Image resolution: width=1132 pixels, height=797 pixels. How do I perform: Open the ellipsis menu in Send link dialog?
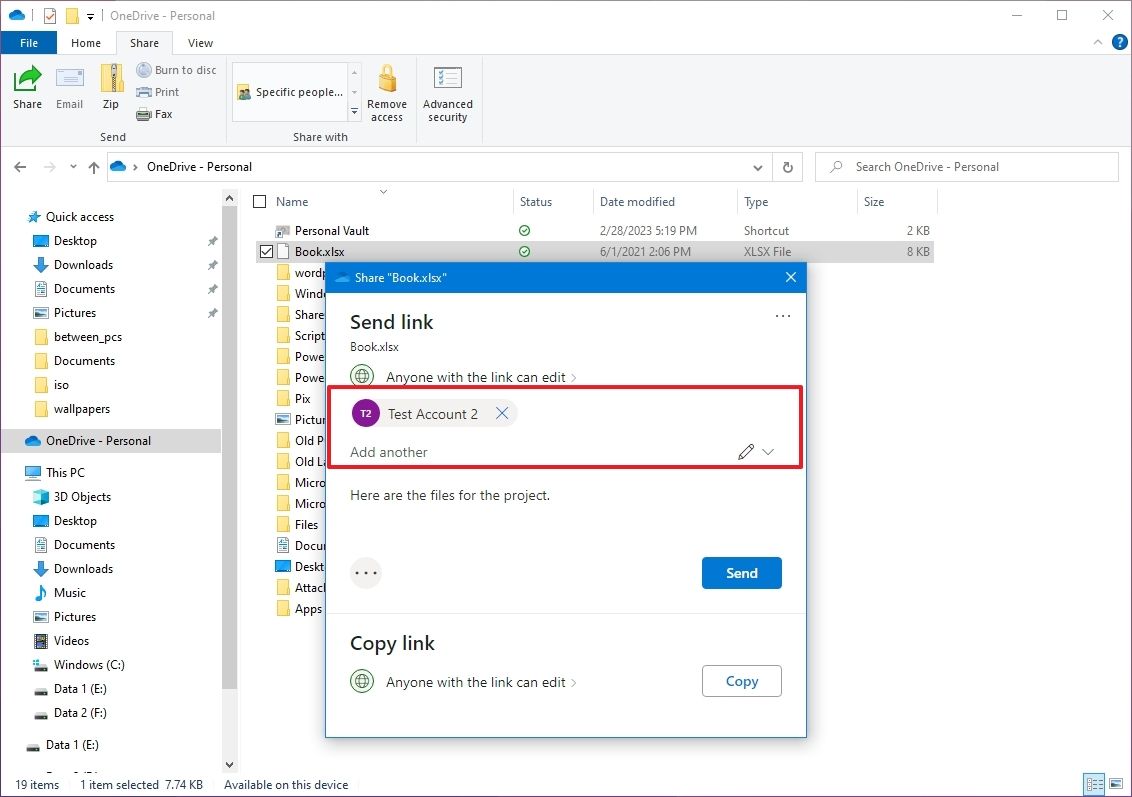coord(783,316)
